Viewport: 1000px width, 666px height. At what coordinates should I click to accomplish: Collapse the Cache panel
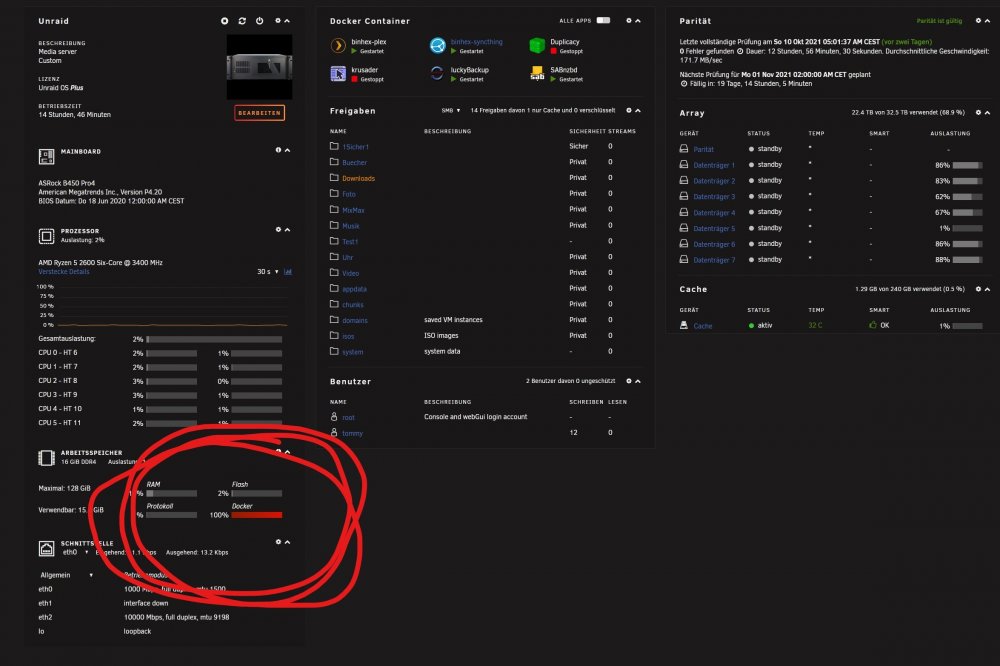[x=988, y=289]
